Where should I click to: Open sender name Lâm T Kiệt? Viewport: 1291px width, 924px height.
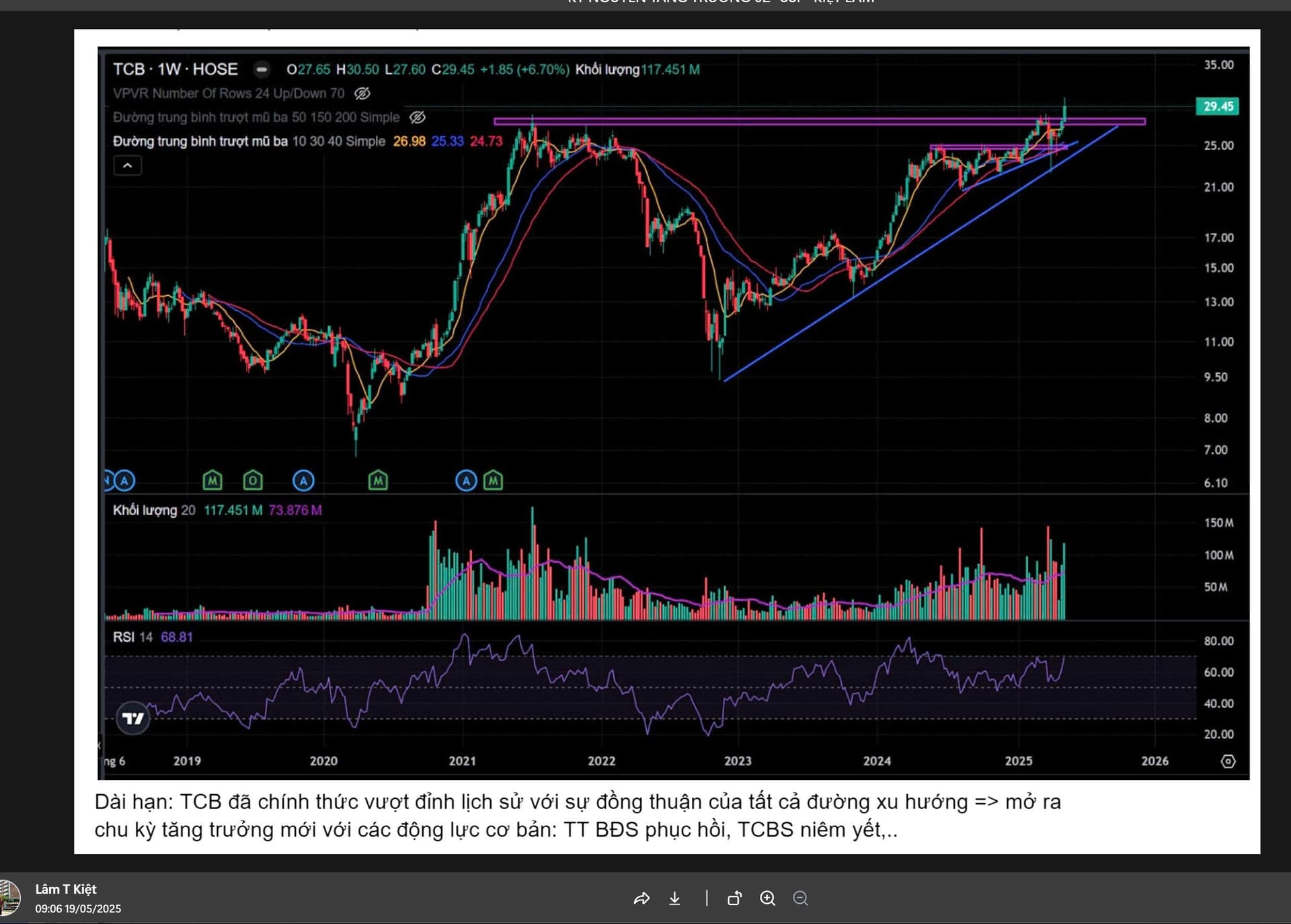pyautogui.click(x=66, y=889)
